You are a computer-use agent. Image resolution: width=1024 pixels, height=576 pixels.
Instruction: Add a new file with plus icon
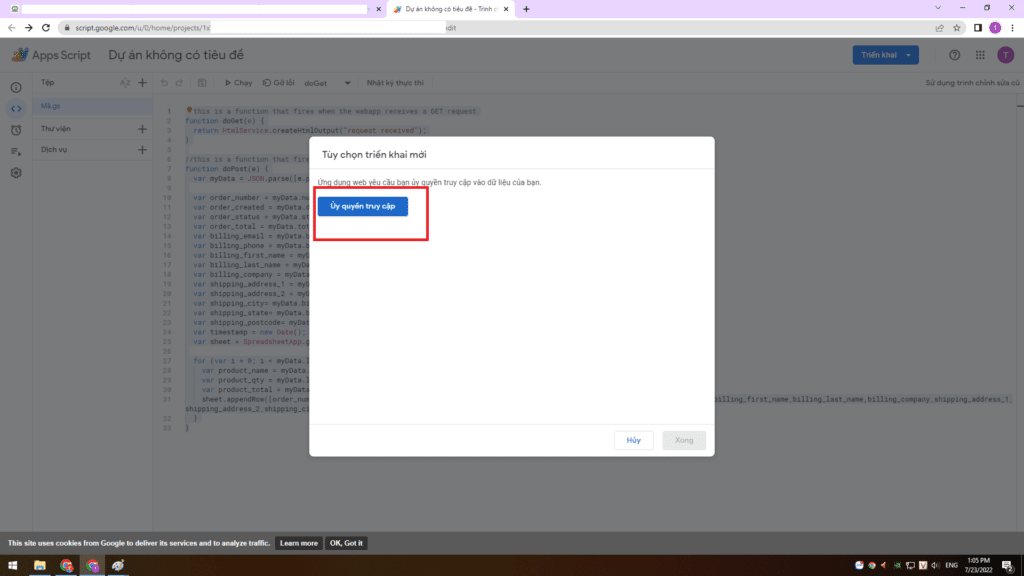point(142,83)
